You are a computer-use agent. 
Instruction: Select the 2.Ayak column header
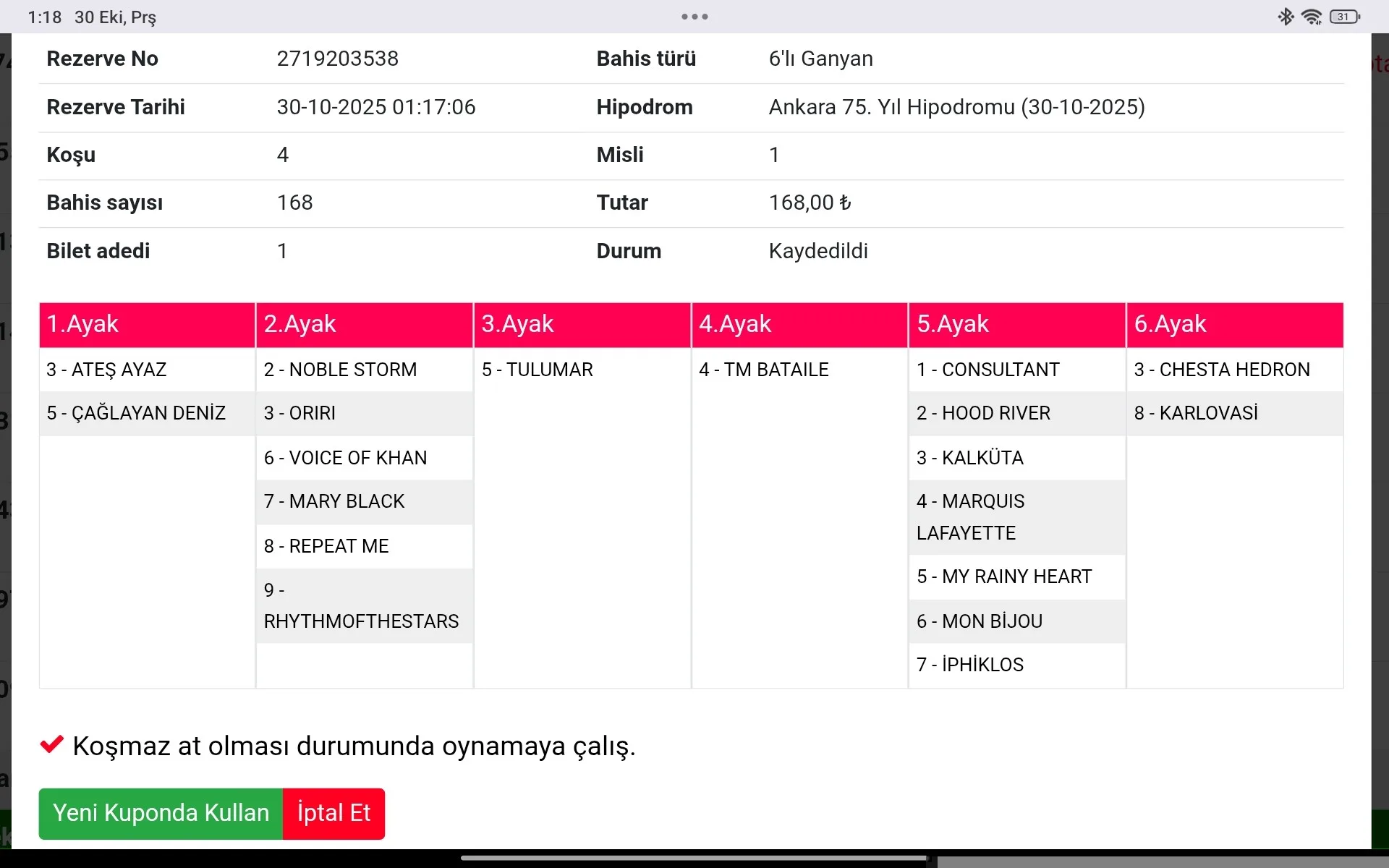tap(364, 324)
